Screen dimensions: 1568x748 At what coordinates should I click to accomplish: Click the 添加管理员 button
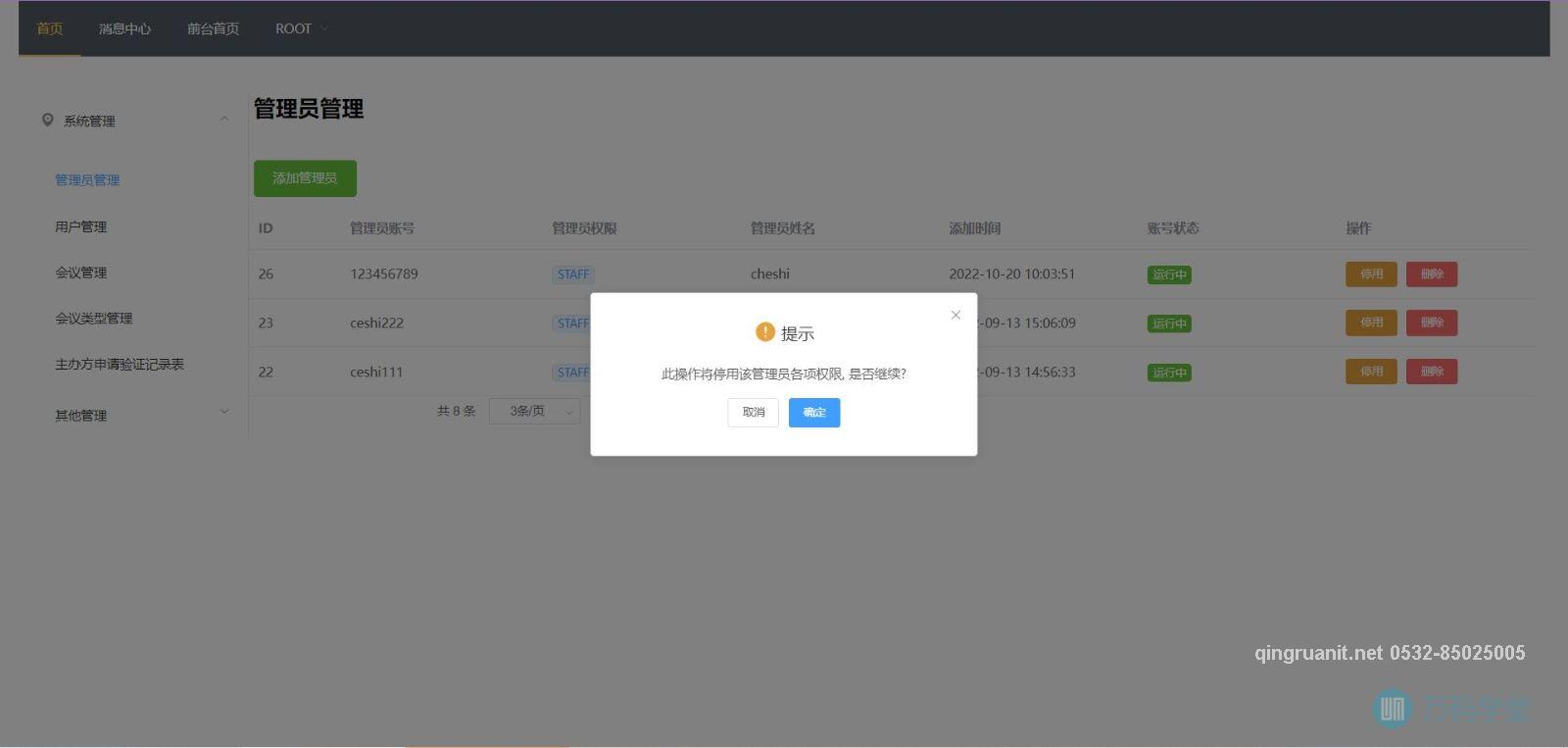[x=305, y=178]
